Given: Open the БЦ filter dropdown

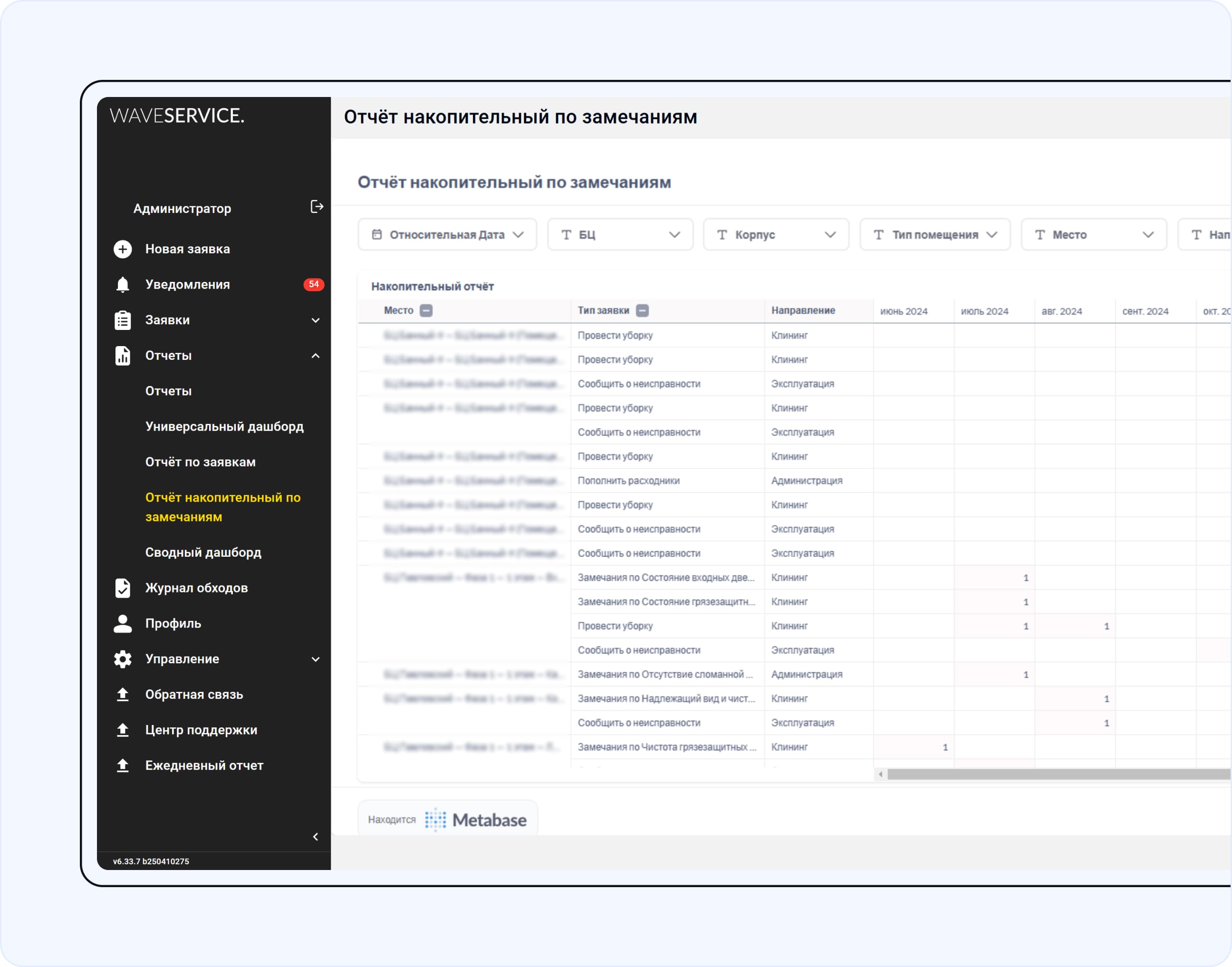Looking at the screenshot, I should tap(620, 234).
